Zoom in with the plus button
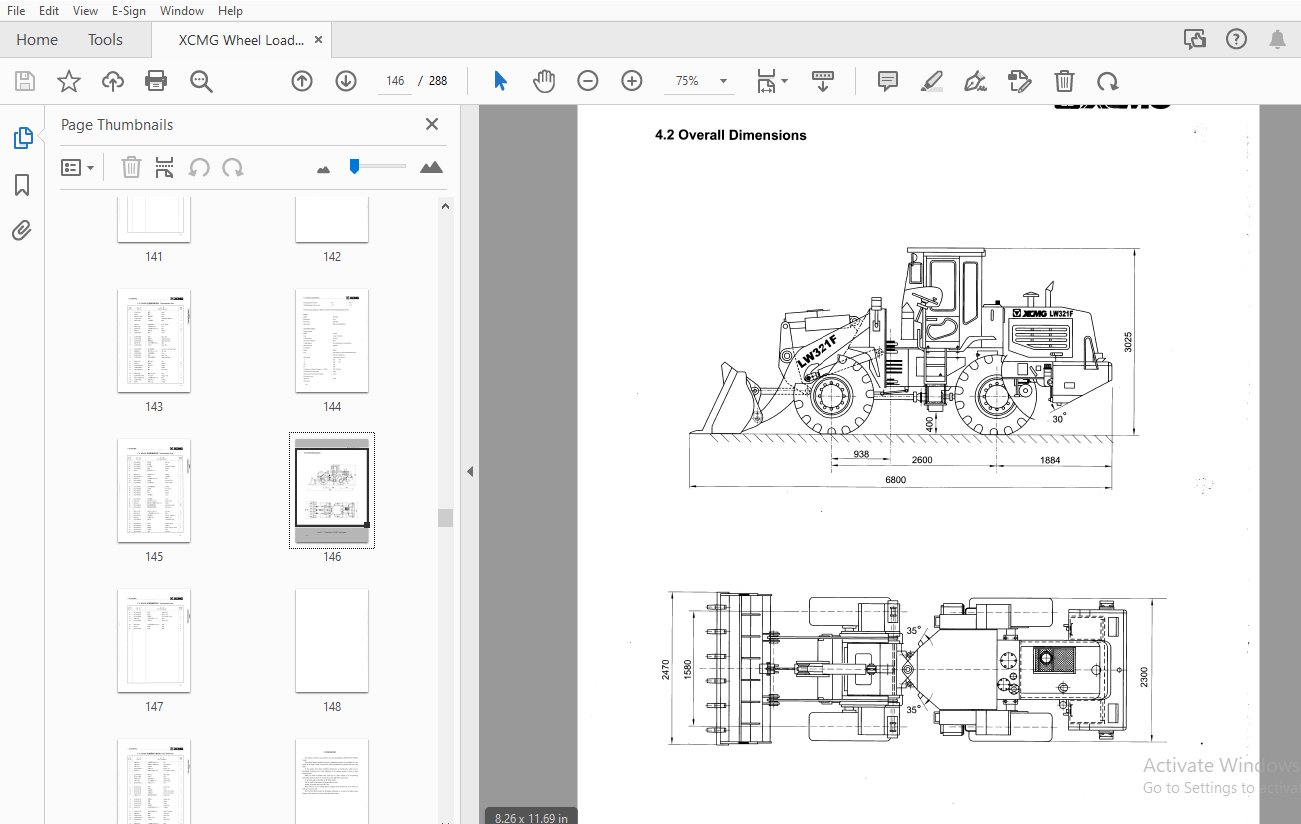Screen dimensions: 1301x824 [x=632, y=81]
